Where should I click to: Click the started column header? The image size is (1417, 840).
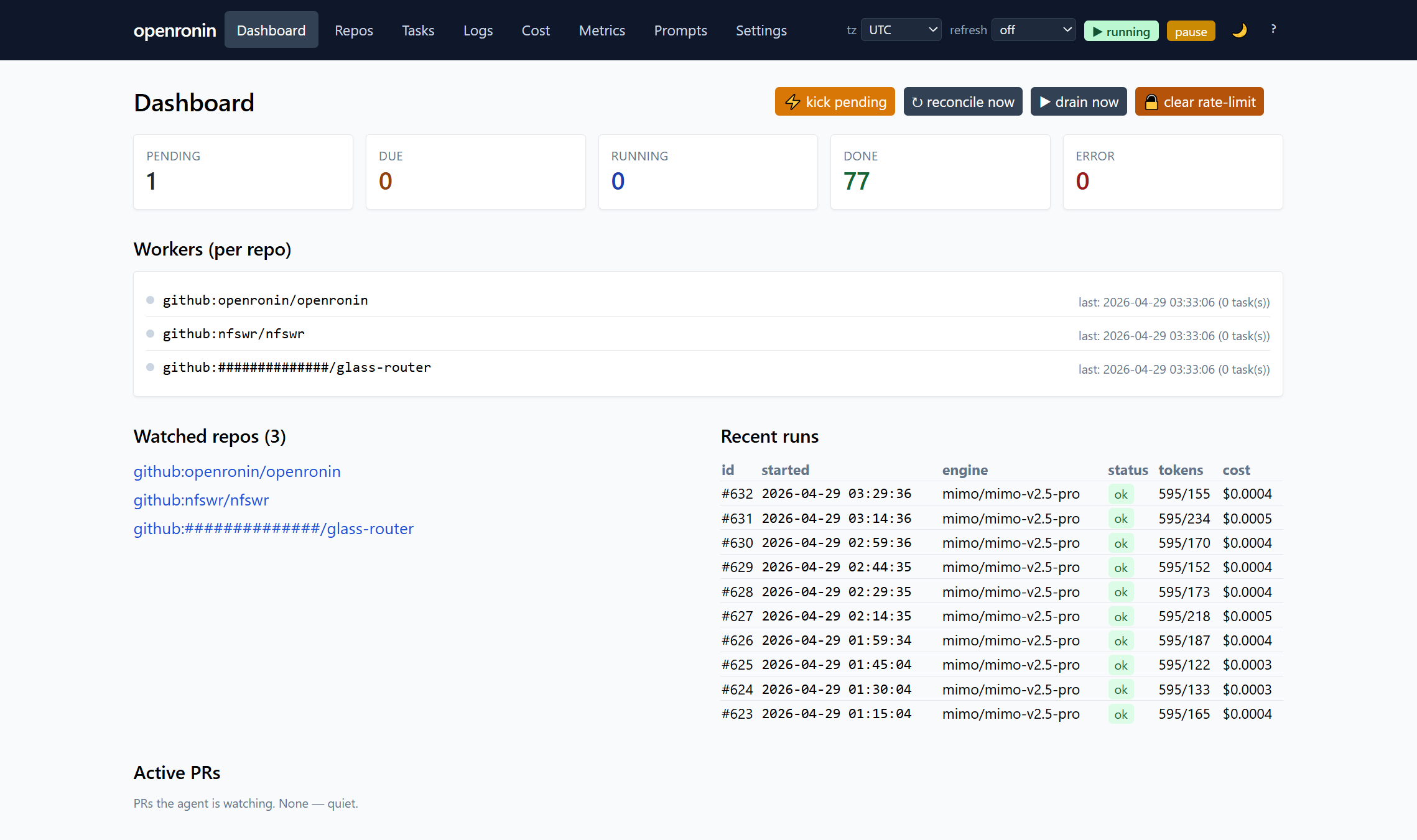tap(785, 470)
